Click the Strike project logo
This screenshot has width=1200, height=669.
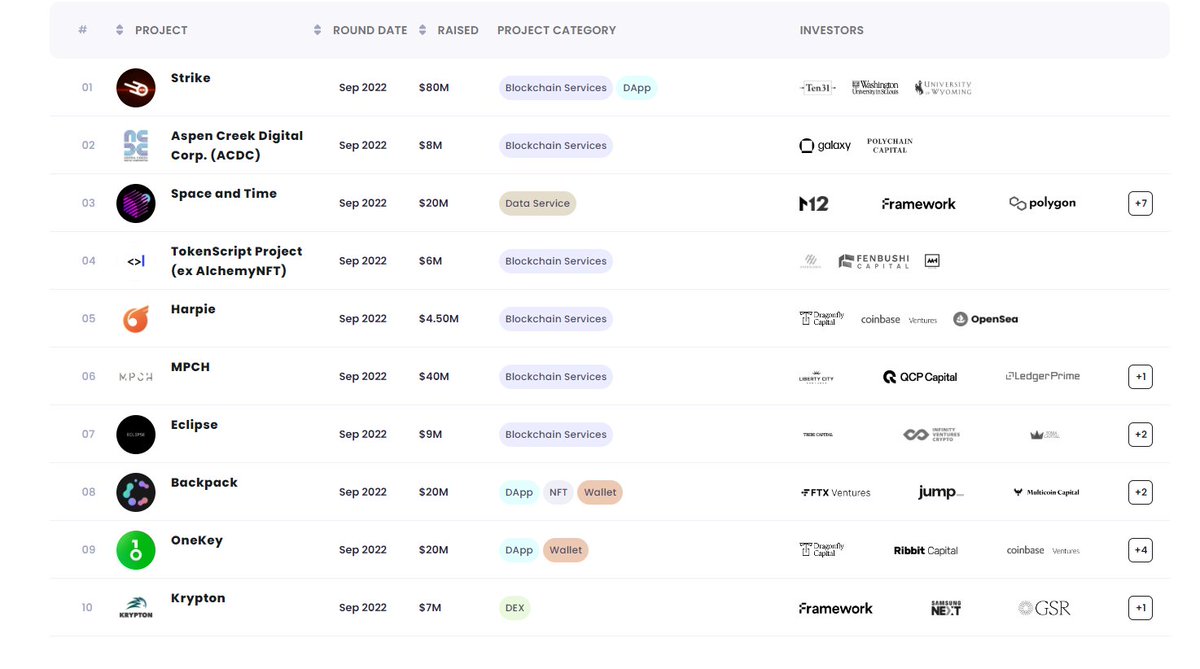[136, 88]
